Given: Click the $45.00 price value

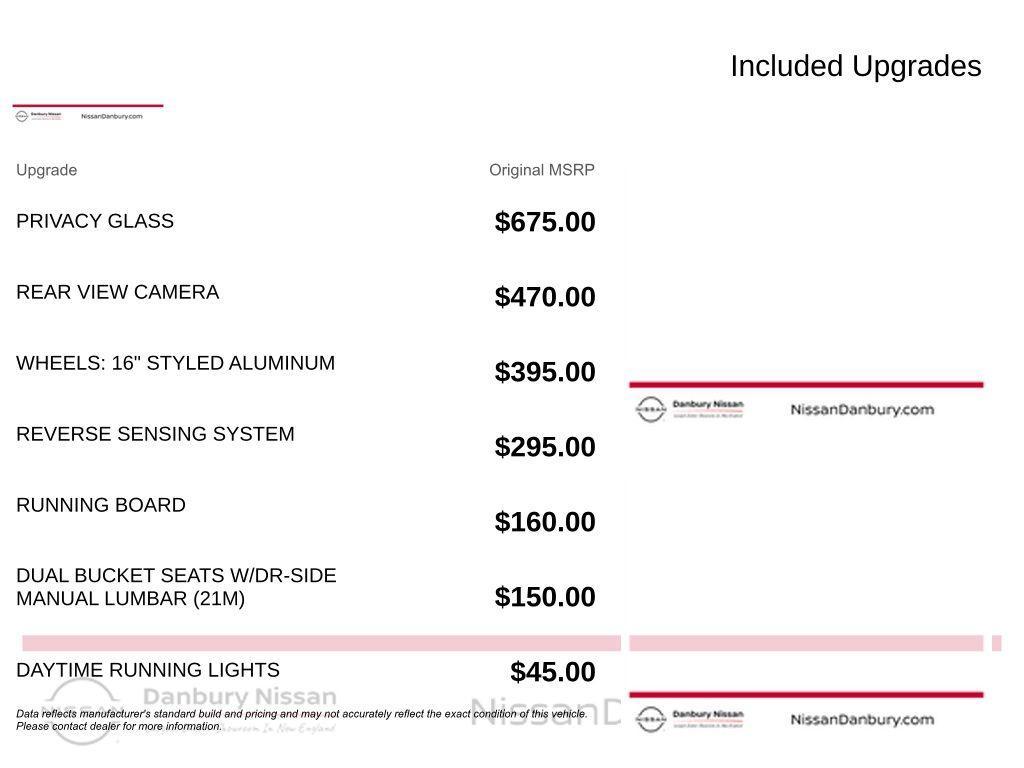Looking at the screenshot, I should point(552,672).
